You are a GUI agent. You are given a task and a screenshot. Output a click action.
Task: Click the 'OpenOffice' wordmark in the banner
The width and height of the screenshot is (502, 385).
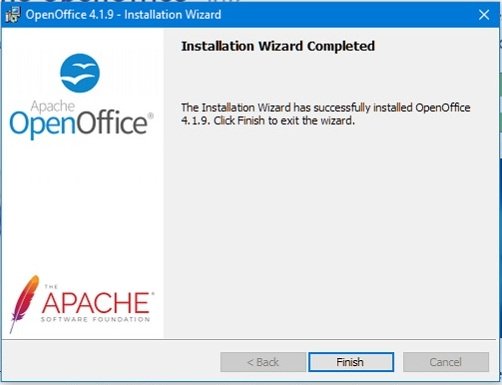[78, 124]
